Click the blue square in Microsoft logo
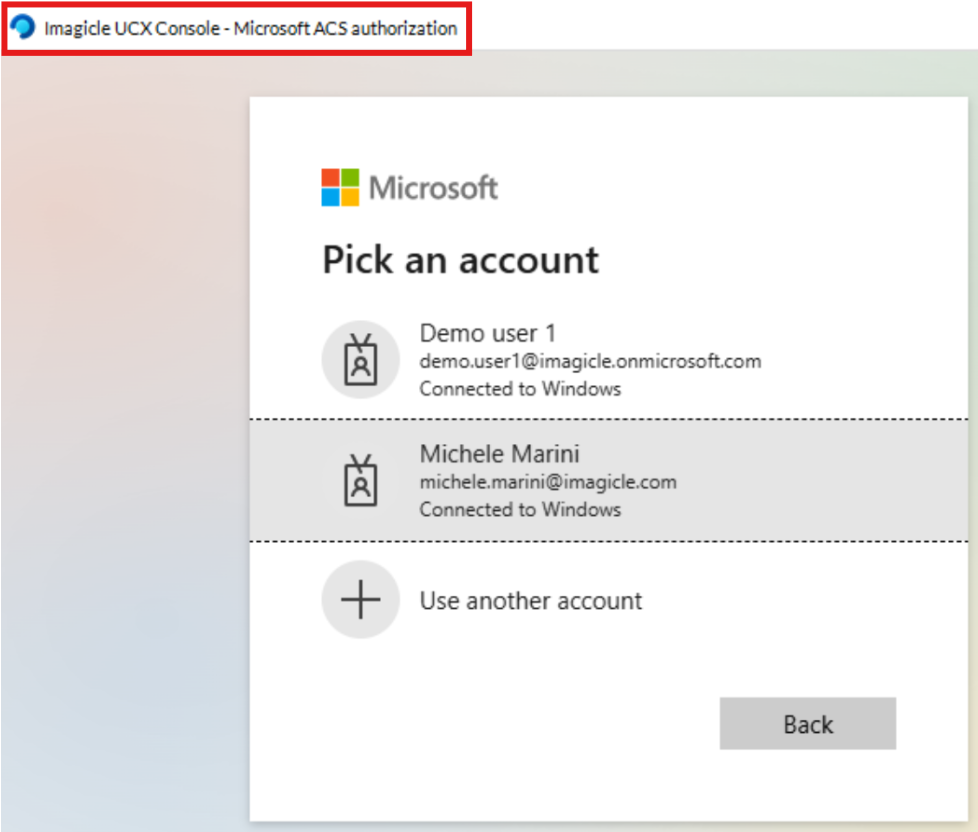Viewport: 978px width, 832px height. pos(331,197)
